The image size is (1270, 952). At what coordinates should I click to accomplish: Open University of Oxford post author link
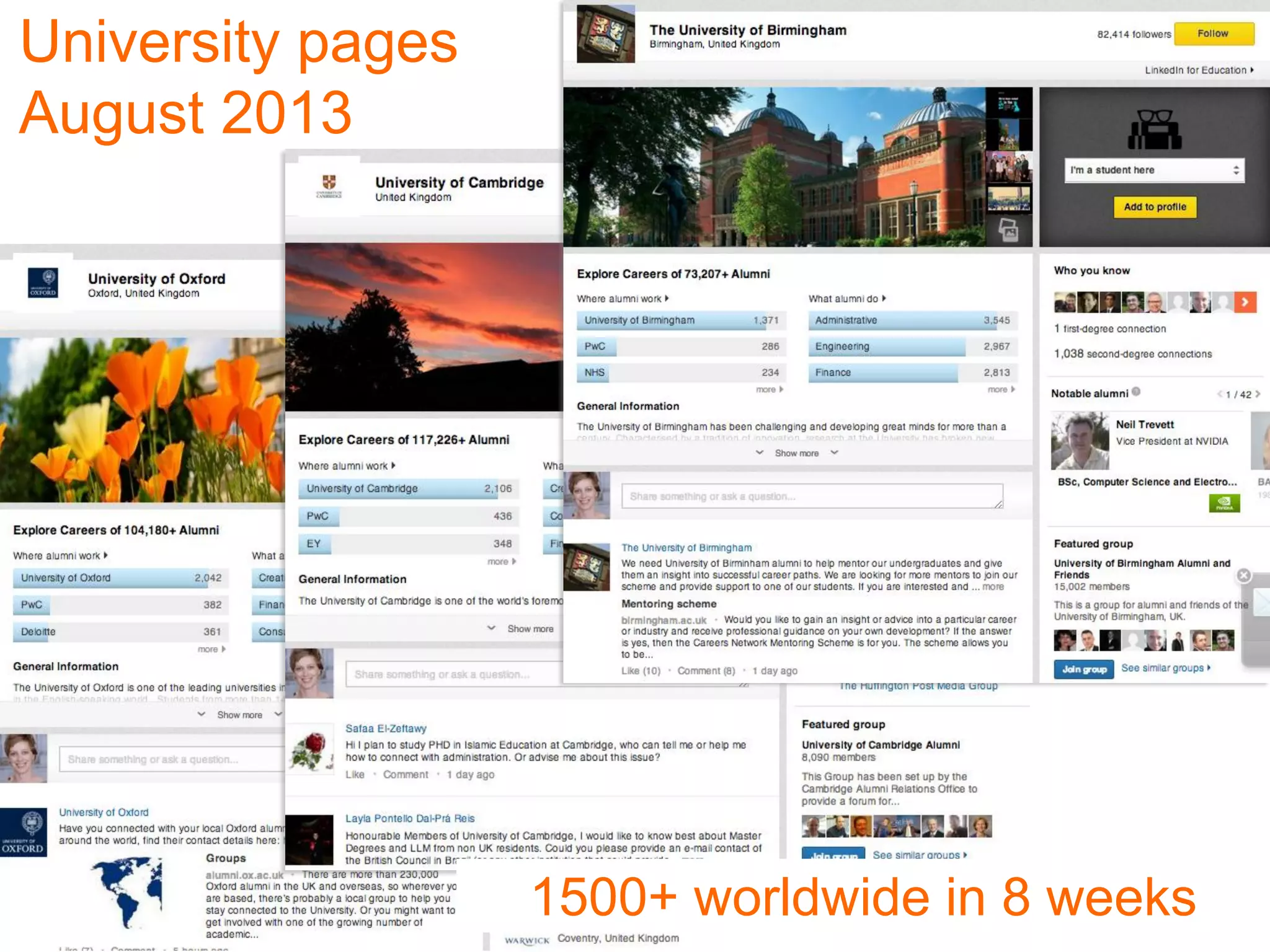coord(104,813)
